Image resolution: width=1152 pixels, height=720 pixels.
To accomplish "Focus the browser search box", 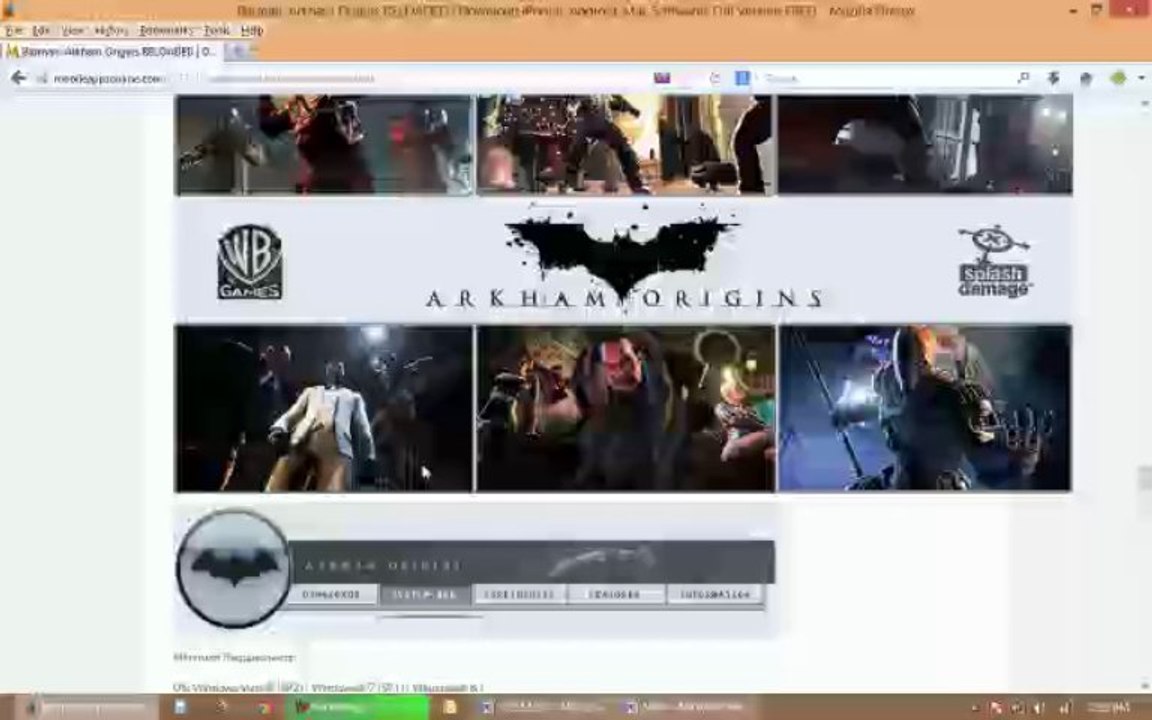I will pyautogui.click(x=885, y=78).
